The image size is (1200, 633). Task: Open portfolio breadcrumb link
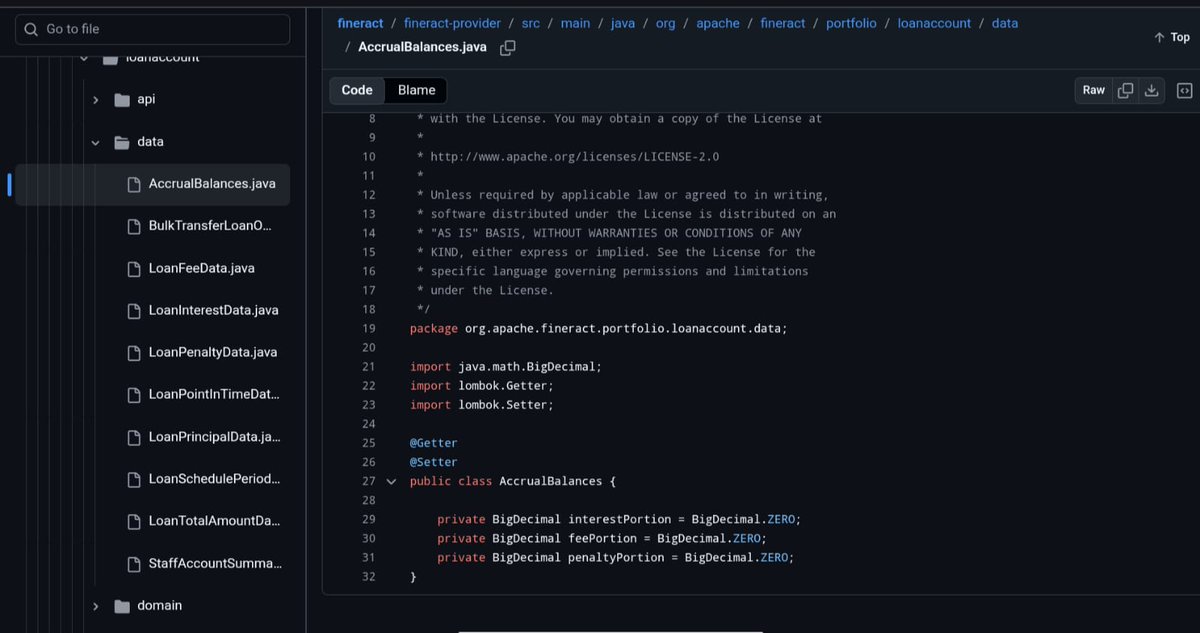coord(851,23)
